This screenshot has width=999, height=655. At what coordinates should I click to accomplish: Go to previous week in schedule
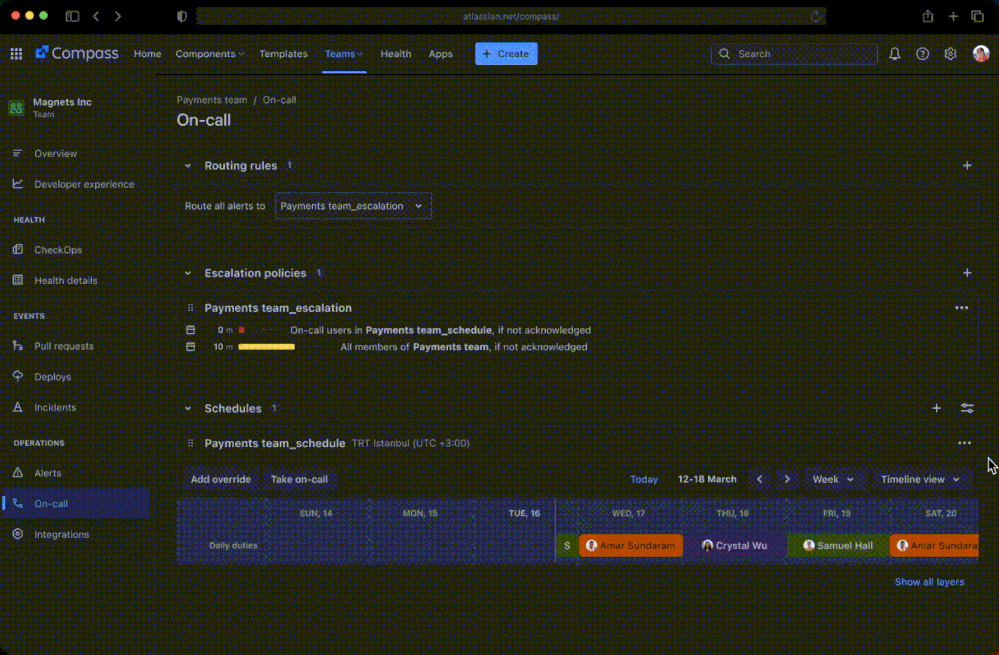click(759, 479)
